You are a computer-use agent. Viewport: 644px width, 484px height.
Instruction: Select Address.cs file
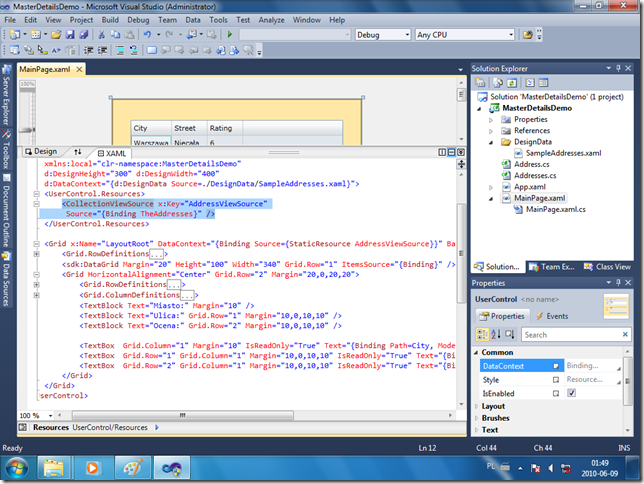(x=532, y=164)
